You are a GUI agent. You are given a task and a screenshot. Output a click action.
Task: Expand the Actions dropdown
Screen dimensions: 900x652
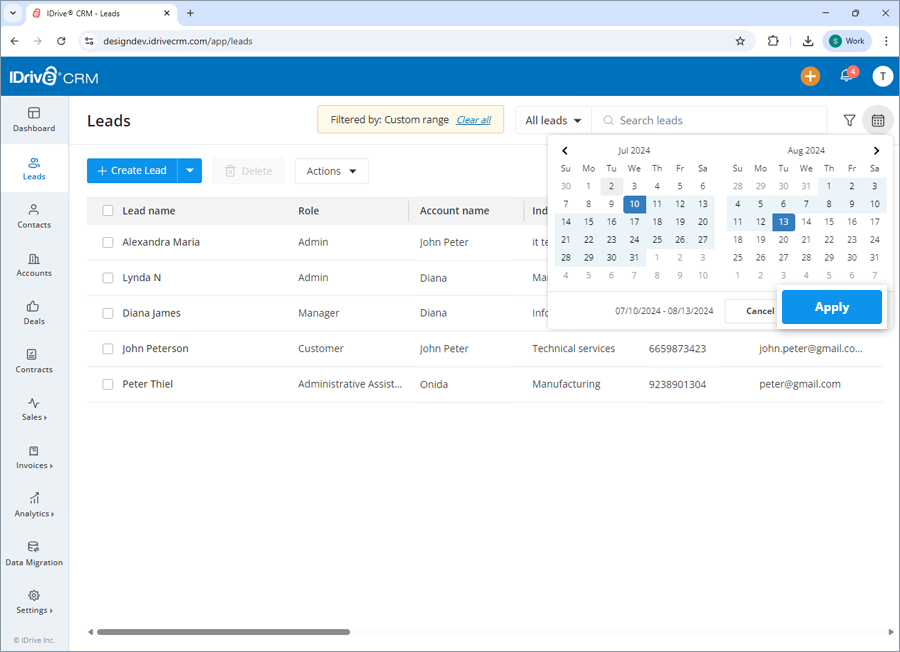click(x=331, y=171)
